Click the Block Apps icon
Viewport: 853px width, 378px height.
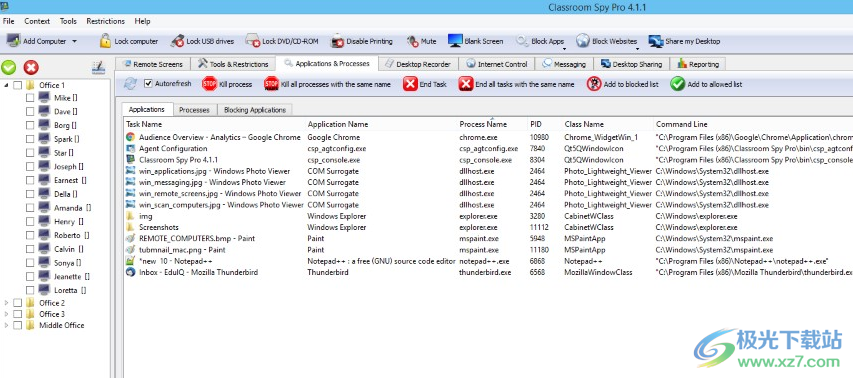click(522, 41)
